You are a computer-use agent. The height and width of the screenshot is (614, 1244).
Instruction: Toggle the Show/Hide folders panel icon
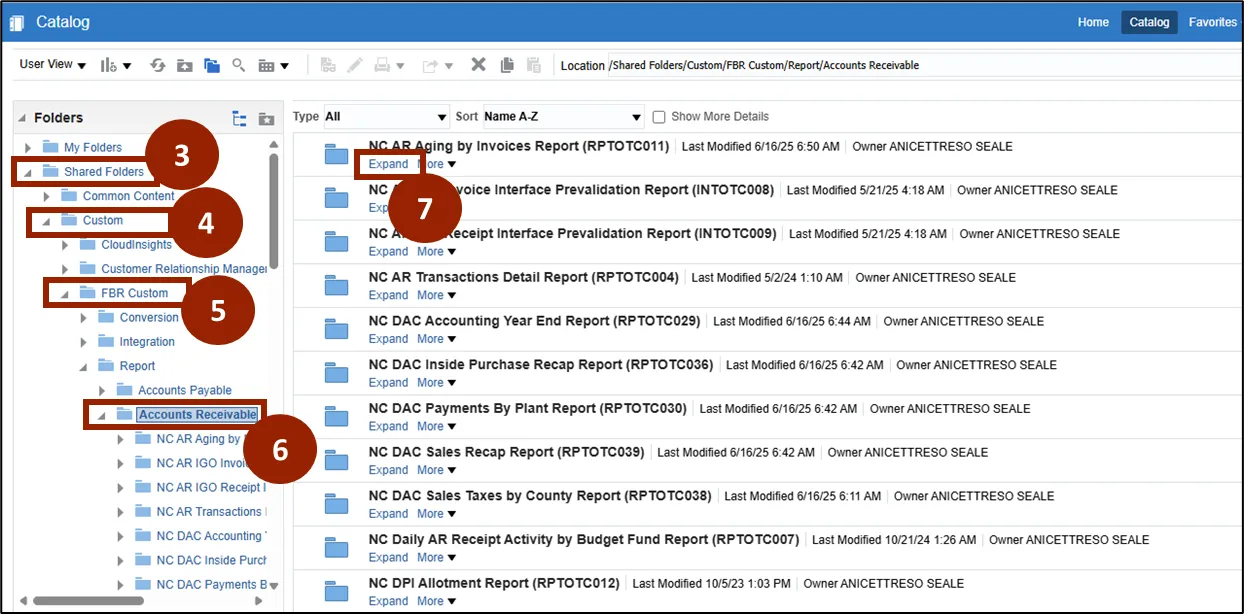point(211,65)
